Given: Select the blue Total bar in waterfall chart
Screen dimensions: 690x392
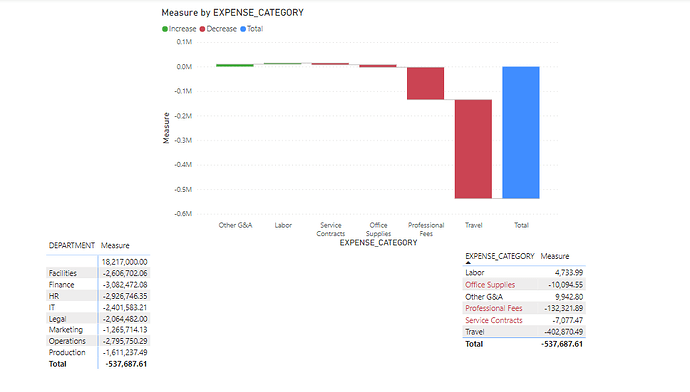Looking at the screenshot, I should coord(521,132).
